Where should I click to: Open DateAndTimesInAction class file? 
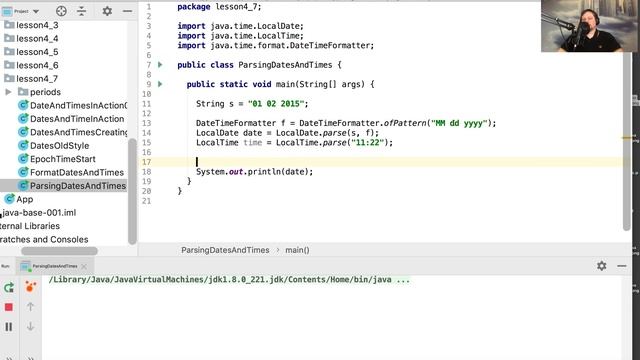point(78,106)
